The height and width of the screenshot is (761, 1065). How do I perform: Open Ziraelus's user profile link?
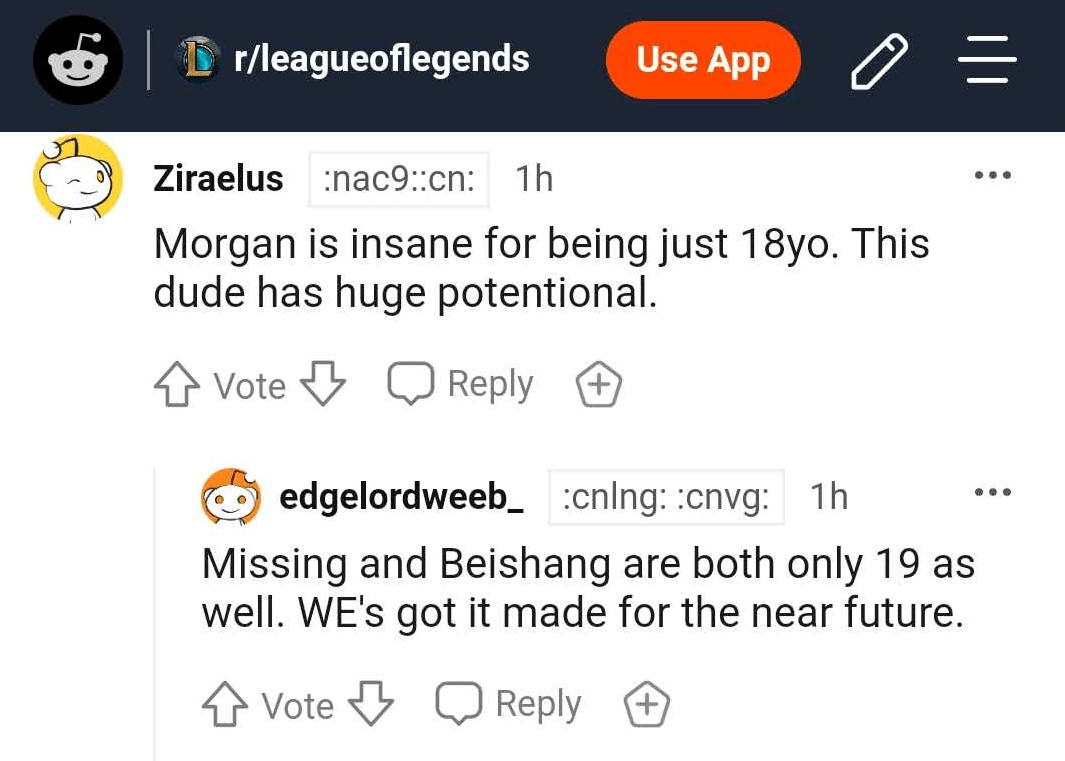click(x=218, y=179)
